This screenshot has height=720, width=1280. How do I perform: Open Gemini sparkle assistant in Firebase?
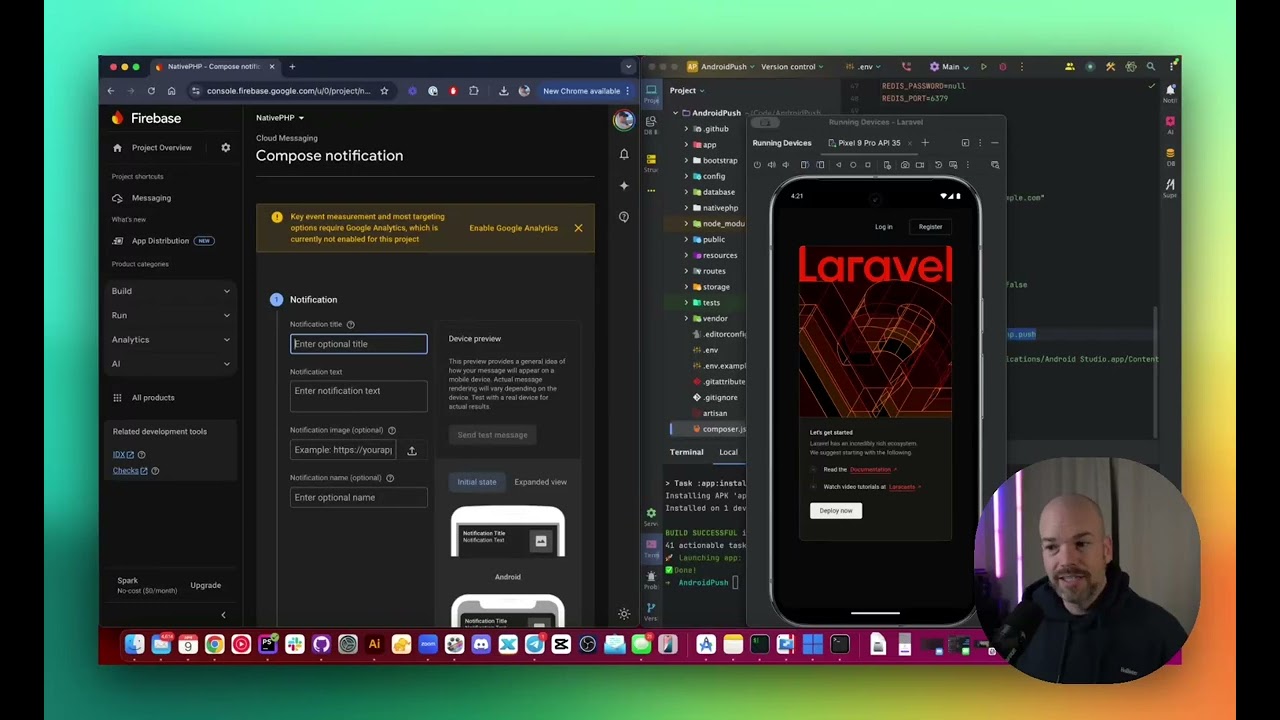[624, 185]
